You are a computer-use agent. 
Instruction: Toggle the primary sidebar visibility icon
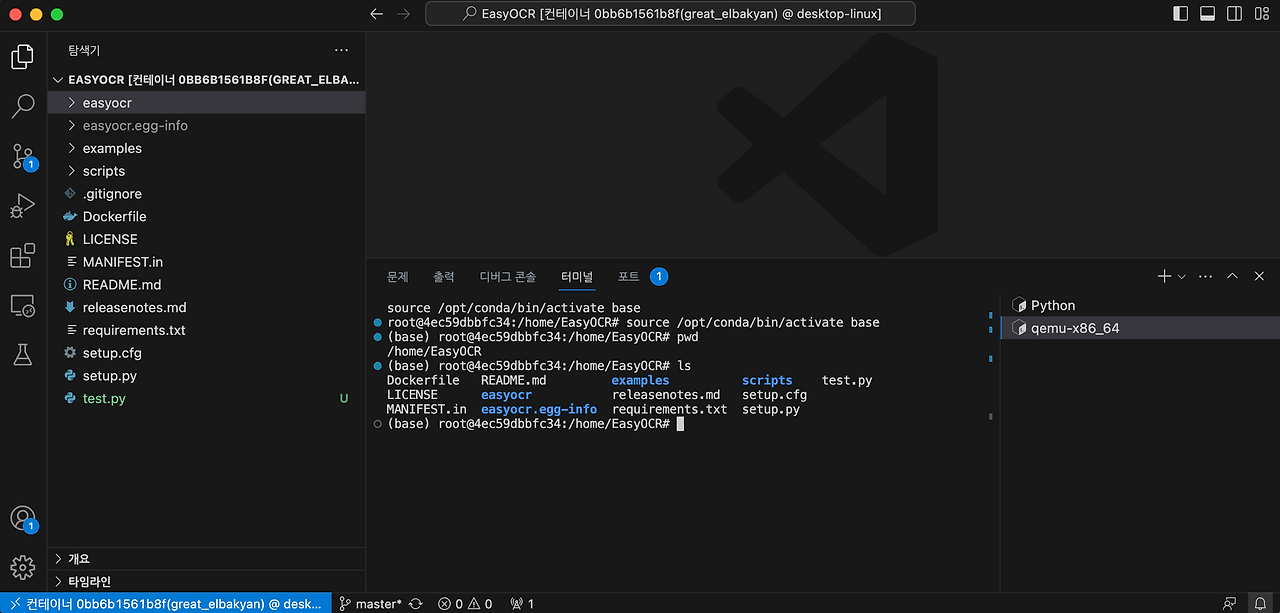click(1180, 13)
